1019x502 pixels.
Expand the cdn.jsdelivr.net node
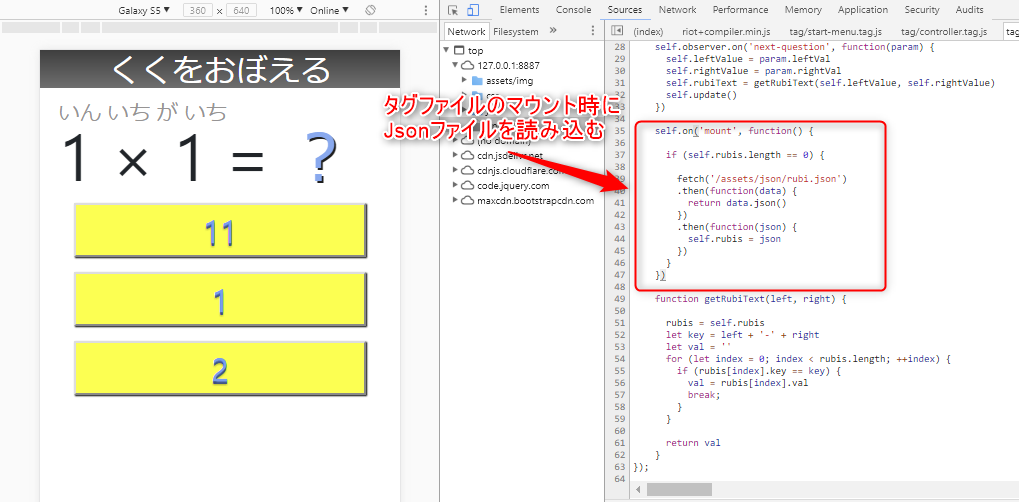(x=456, y=155)
